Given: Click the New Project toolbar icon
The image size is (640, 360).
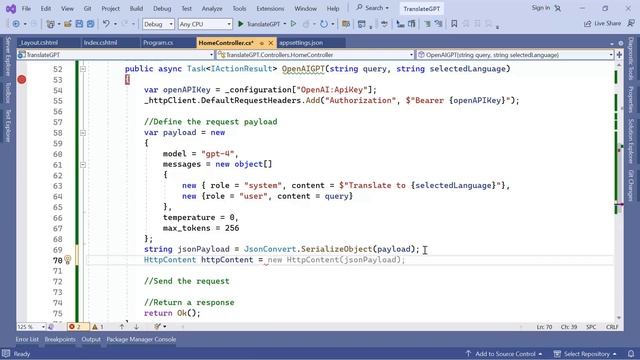Looking at the screenshot, I should (50, 24).
